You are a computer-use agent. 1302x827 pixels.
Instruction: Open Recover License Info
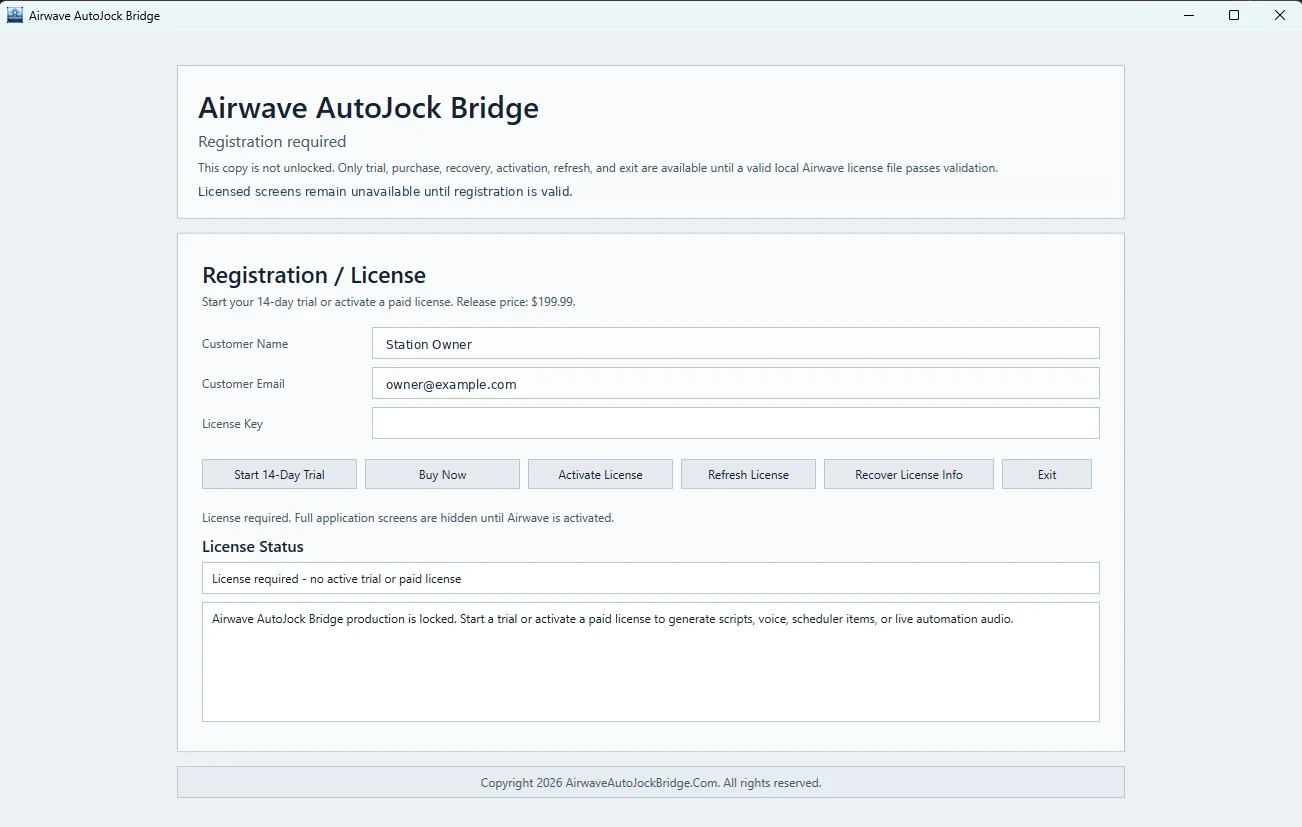[909, 474]
